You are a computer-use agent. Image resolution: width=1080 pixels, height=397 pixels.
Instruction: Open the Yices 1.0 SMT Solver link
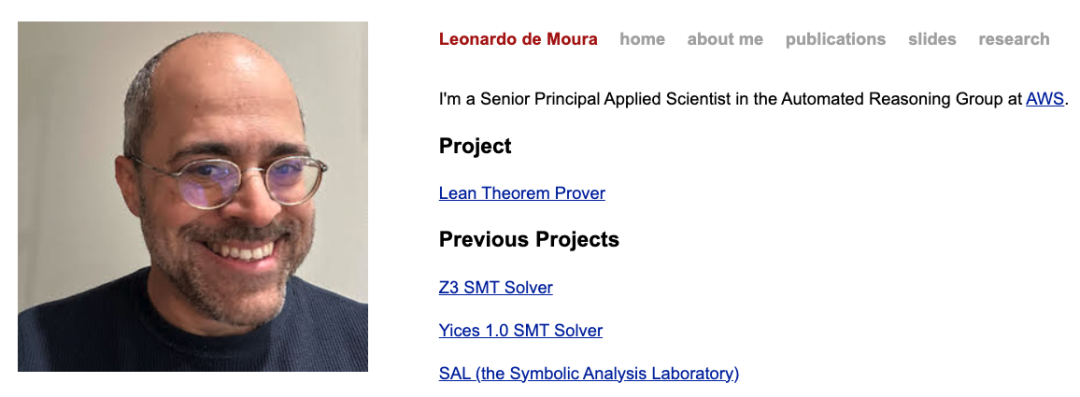521,331
